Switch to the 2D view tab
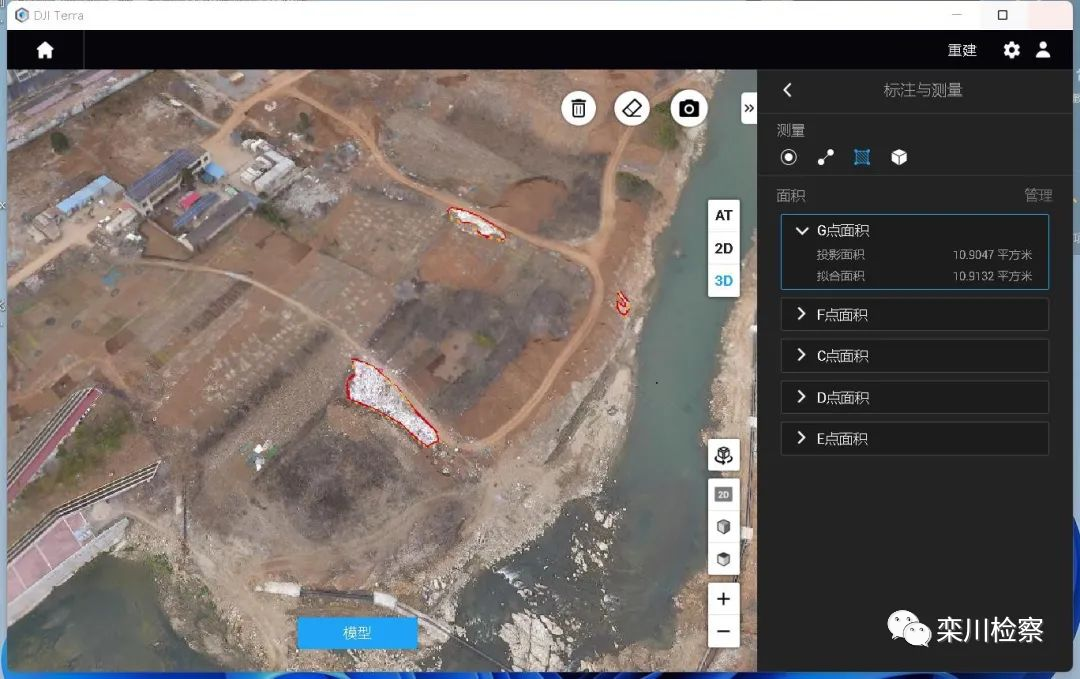The image size is (1080, 679). (723, 248)
